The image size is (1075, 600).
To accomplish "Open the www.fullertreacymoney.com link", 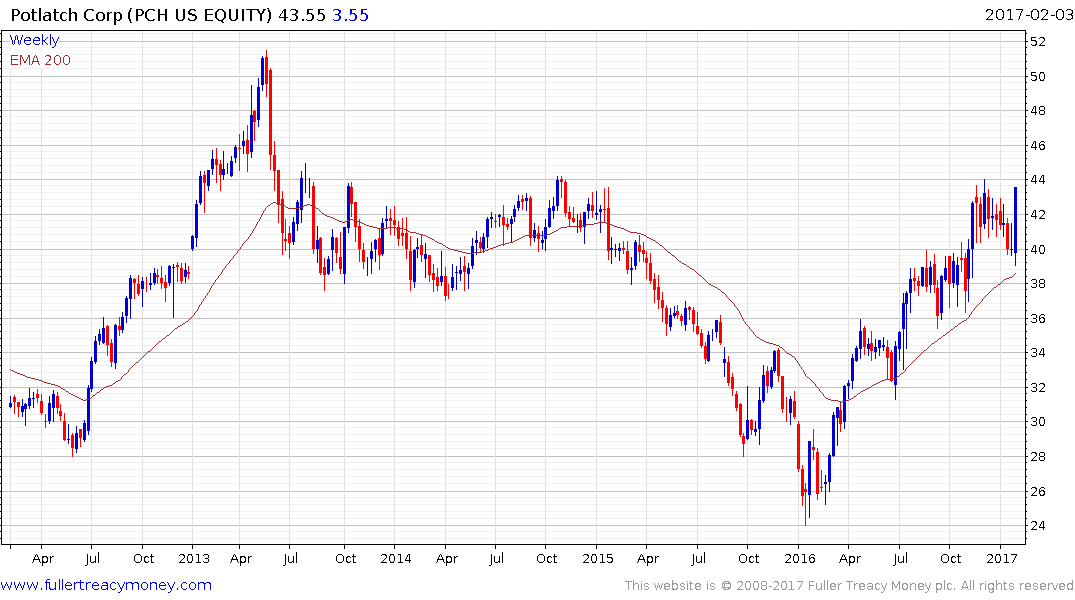I will (106, 585).
